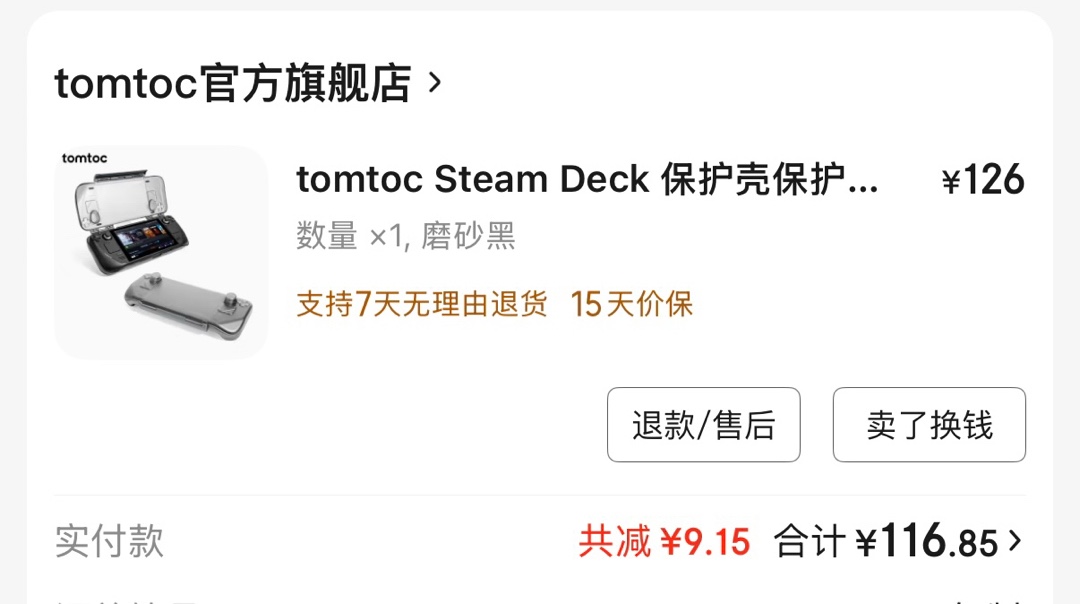Tap the 合计 label in the payment row
The height and width of the screenshot is (604, 1080).
[x=810, y=542]
